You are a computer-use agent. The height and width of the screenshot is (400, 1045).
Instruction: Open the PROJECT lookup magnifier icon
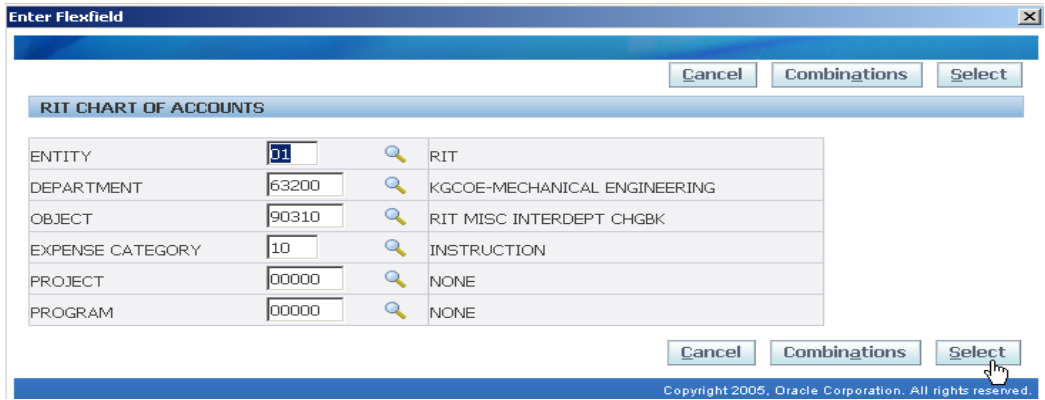pos(396,280)
